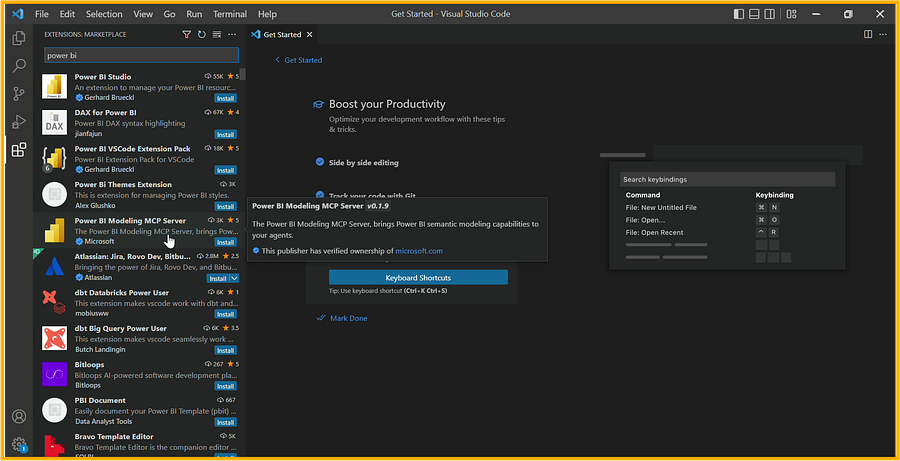Open Run and Debug view
This screenshot has width=900, height=461.
click(19, 122)
